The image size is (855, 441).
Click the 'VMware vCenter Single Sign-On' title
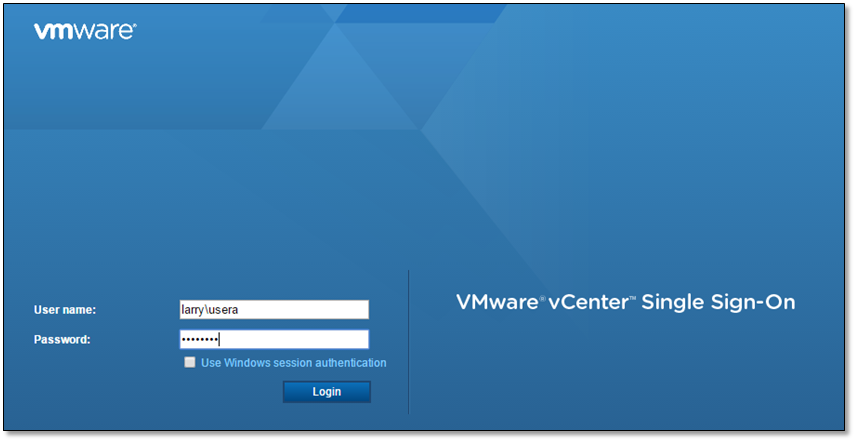point(625,301)
